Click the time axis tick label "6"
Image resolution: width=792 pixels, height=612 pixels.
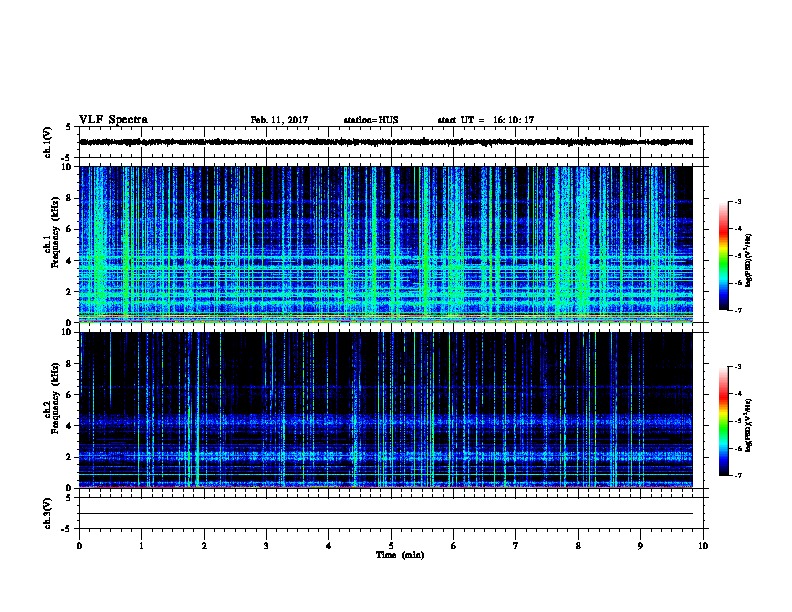[x=454, y=546]
